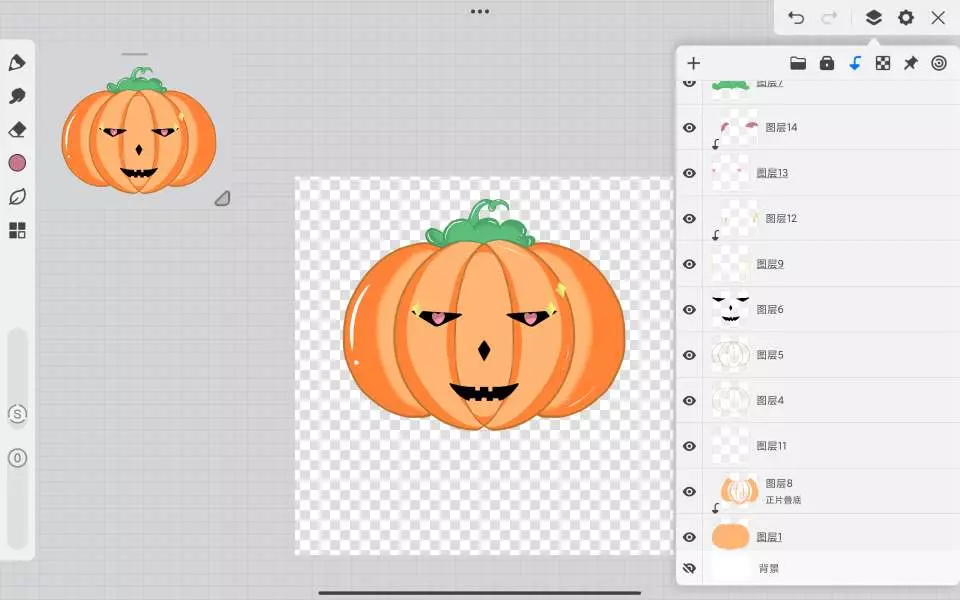Select 图层1 orange base thumbnail

(x=730, y=537)
